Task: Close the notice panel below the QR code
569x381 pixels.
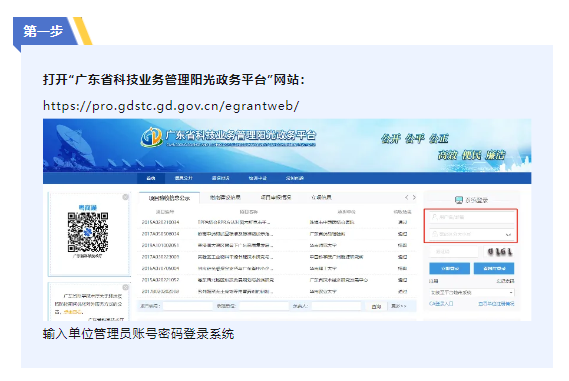Action: tap(126, 287)
